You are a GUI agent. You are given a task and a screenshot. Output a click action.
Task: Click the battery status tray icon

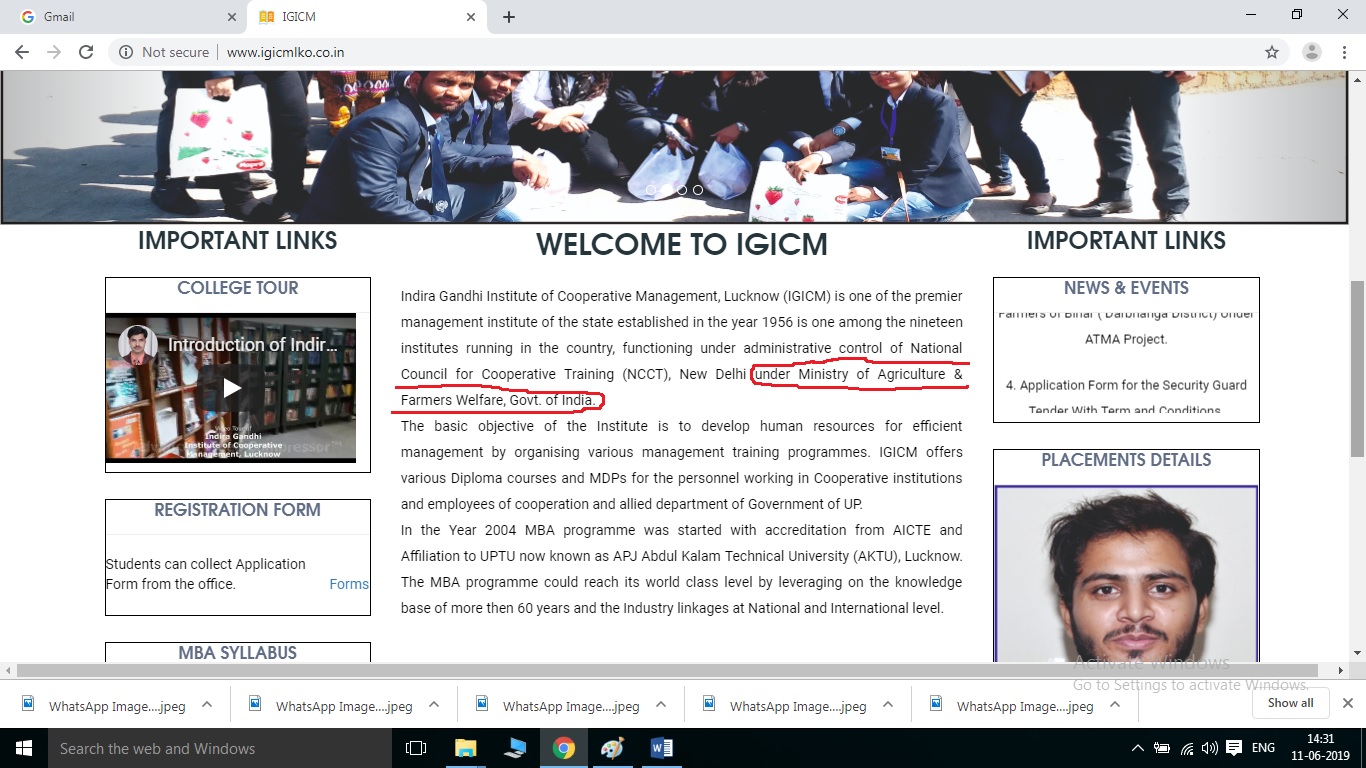(x=1162, y=748)
